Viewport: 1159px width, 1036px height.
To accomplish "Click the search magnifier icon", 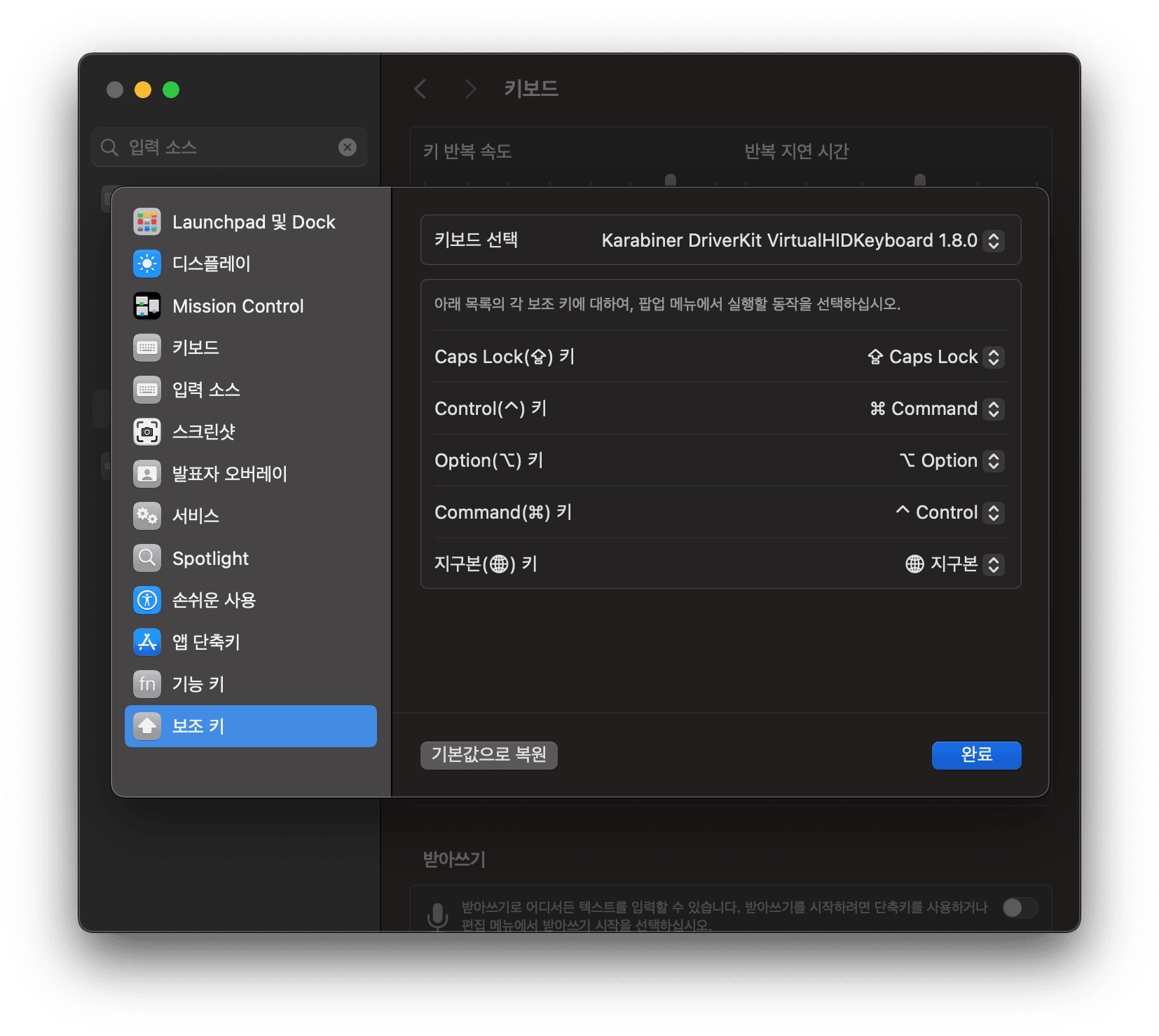I will [109, 147].
